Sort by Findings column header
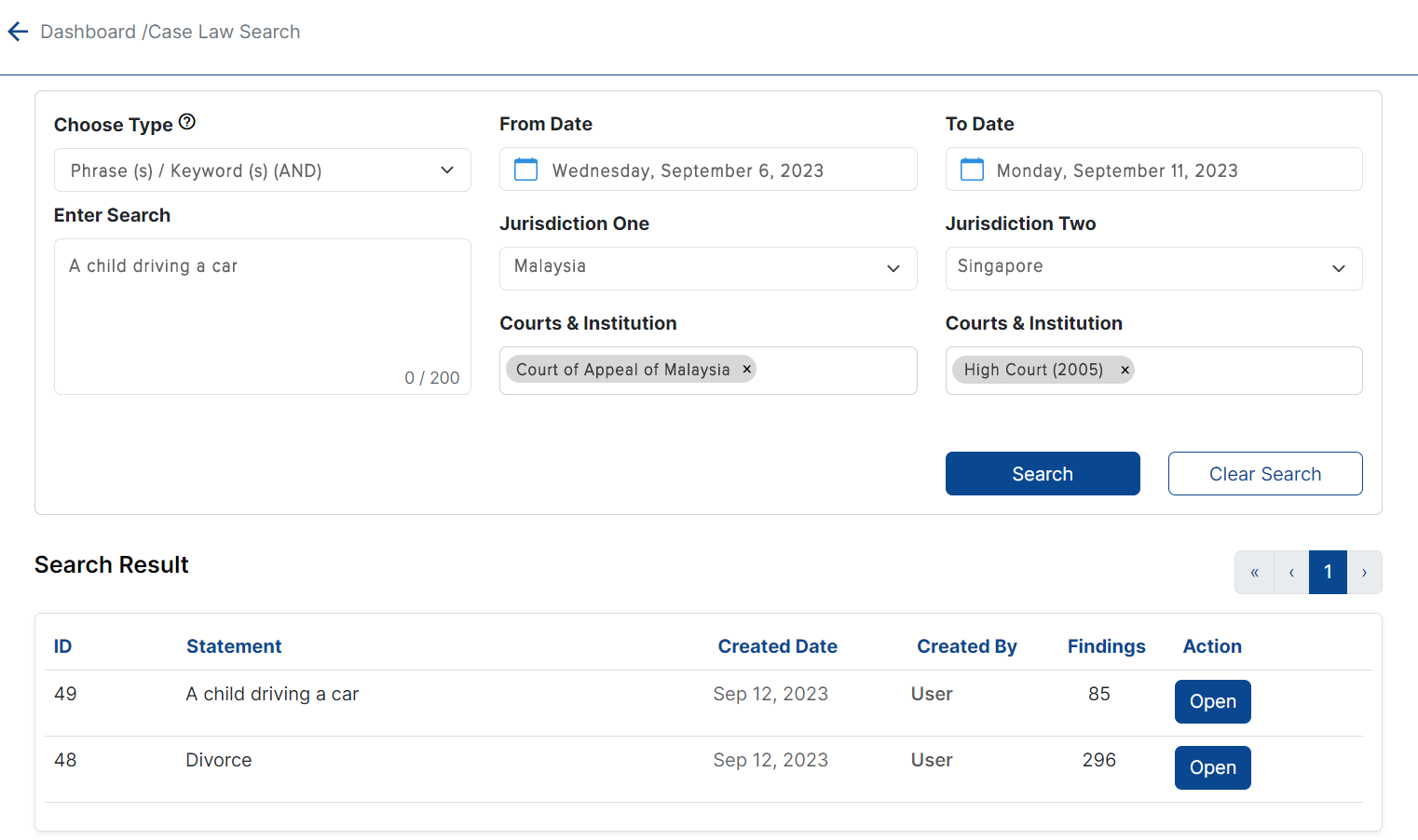Screen dimensions: 1418x840 tap(1106, 646)
